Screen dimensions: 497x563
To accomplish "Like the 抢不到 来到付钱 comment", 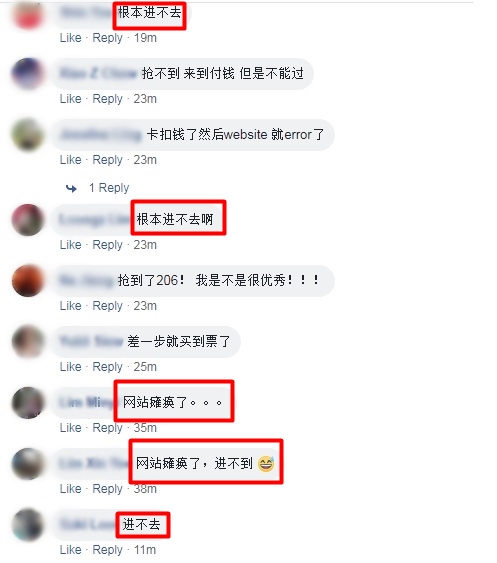I will click(71, 99).
